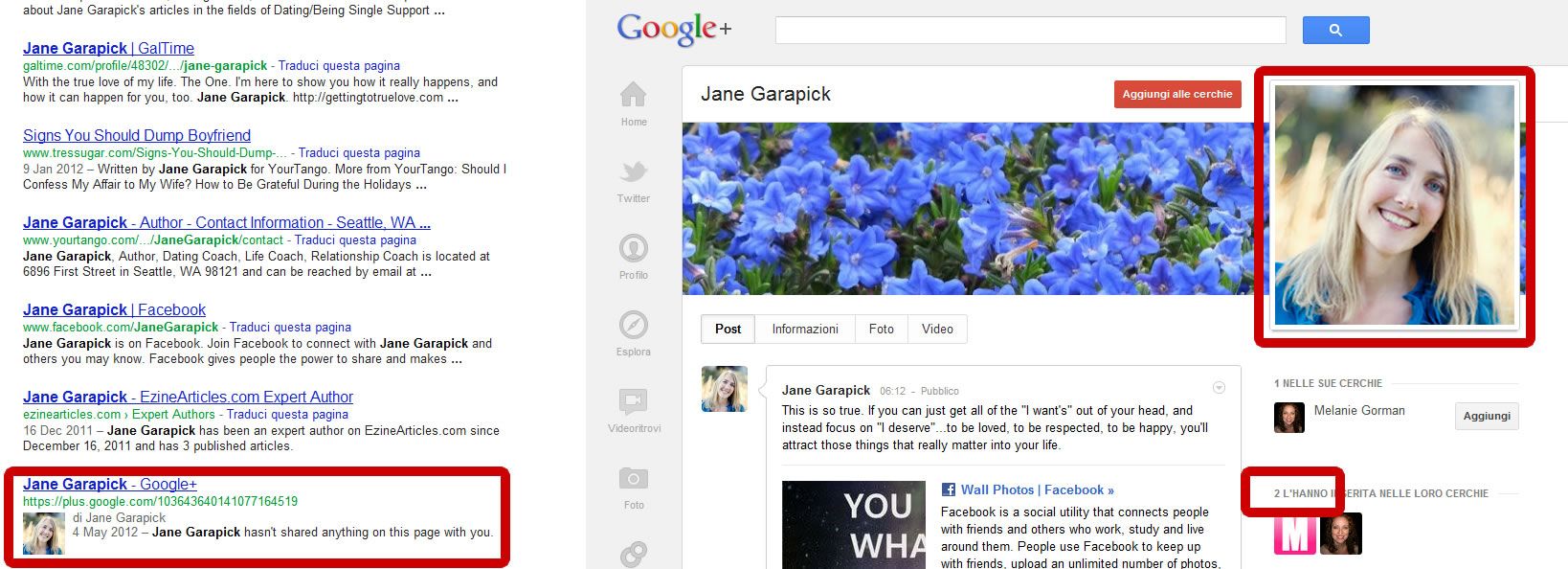Switch to the Informazioni tab

coord(805,329)
